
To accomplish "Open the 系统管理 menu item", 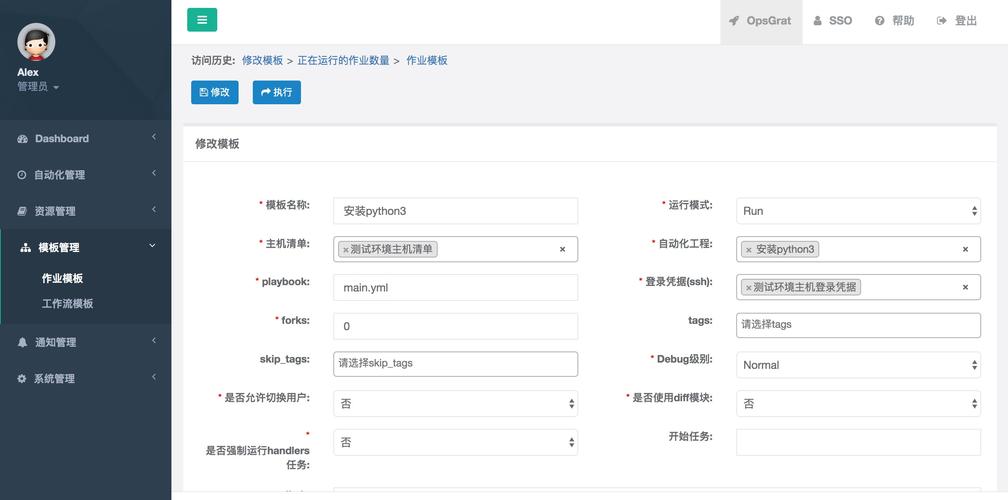I will [x=86, y=379].
